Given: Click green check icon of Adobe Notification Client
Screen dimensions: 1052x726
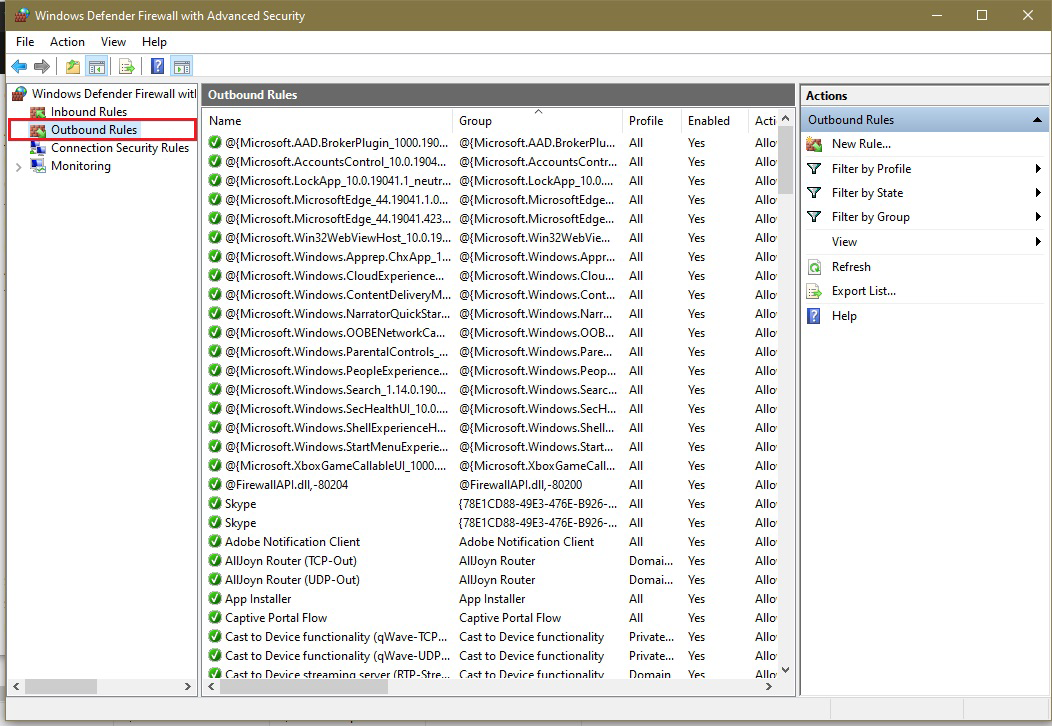Looking at the screenshot, I should click(215, 541).
